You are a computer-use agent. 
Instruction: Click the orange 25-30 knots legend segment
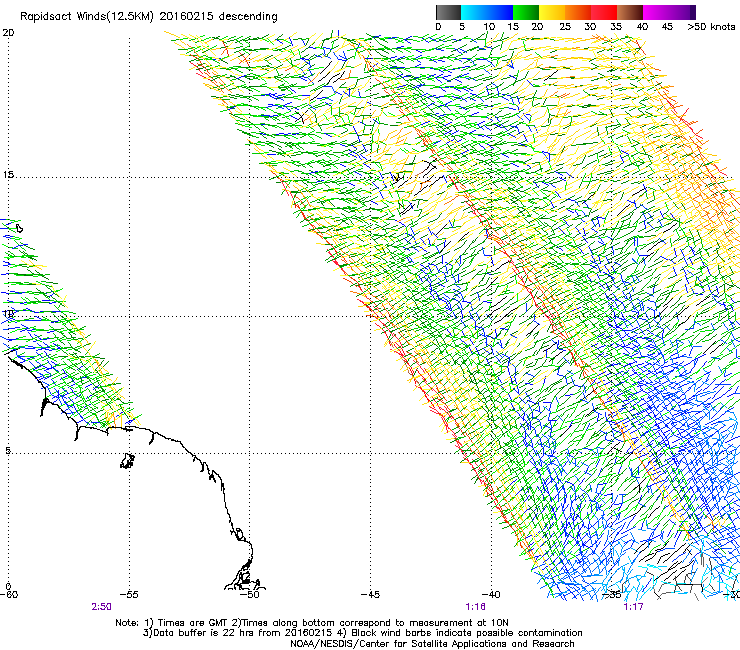point(578,12)
